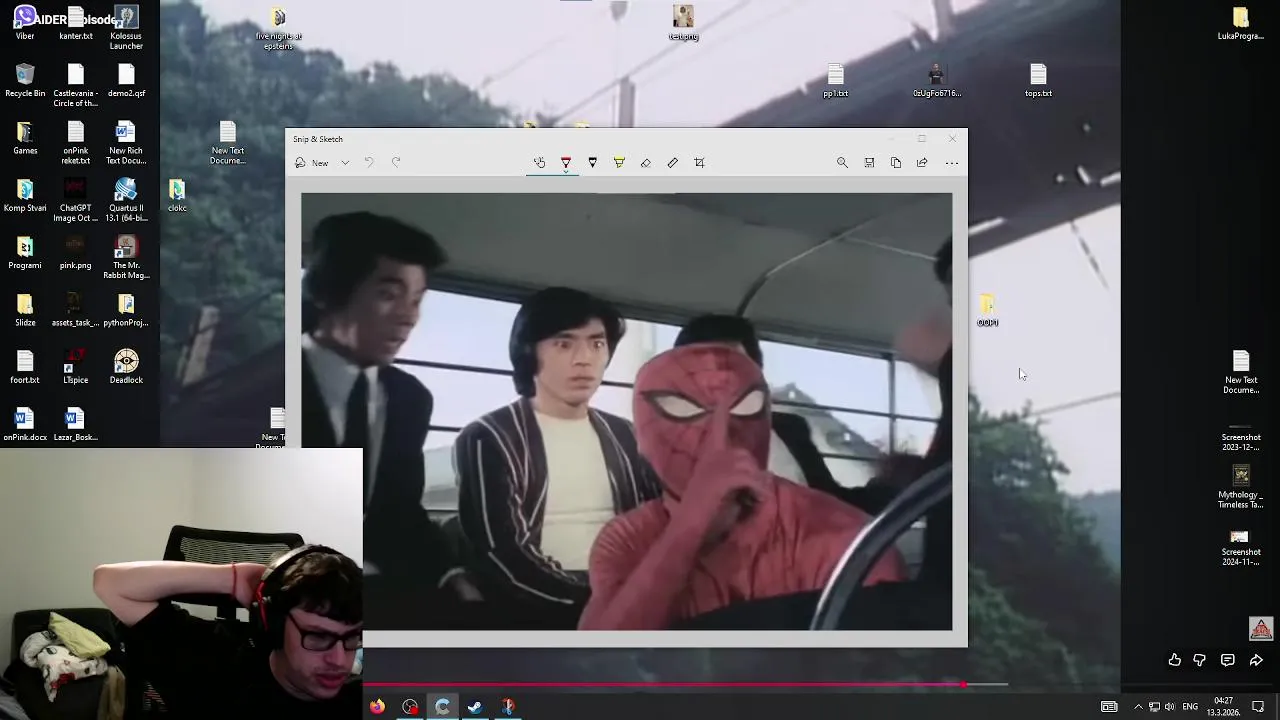Select the pp1.txt desktop file
The image size is (1280, 720).
pos(836,81)
